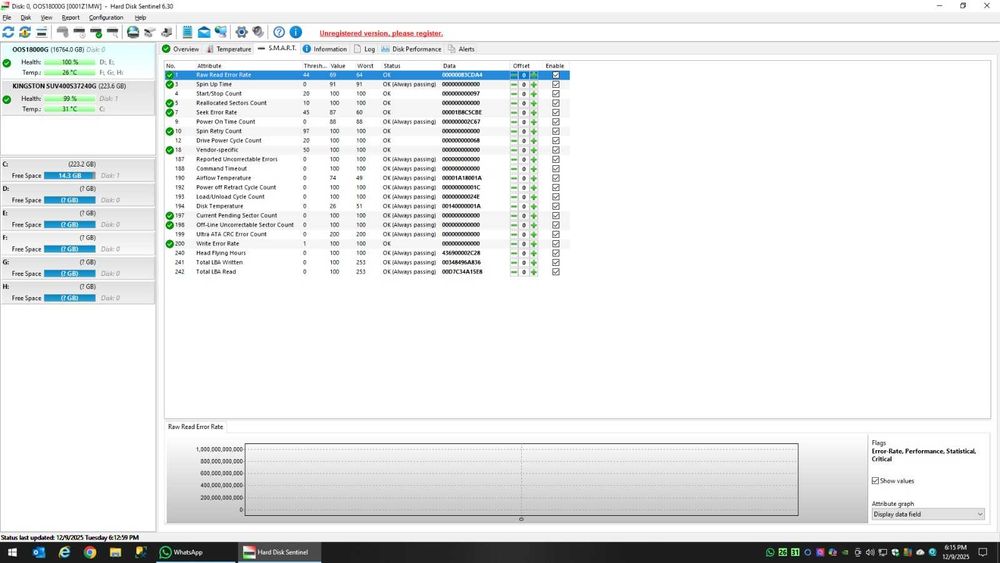Increase offset for Seek Error Rate
1000x563 pixels.
click(x=534, y=112)
